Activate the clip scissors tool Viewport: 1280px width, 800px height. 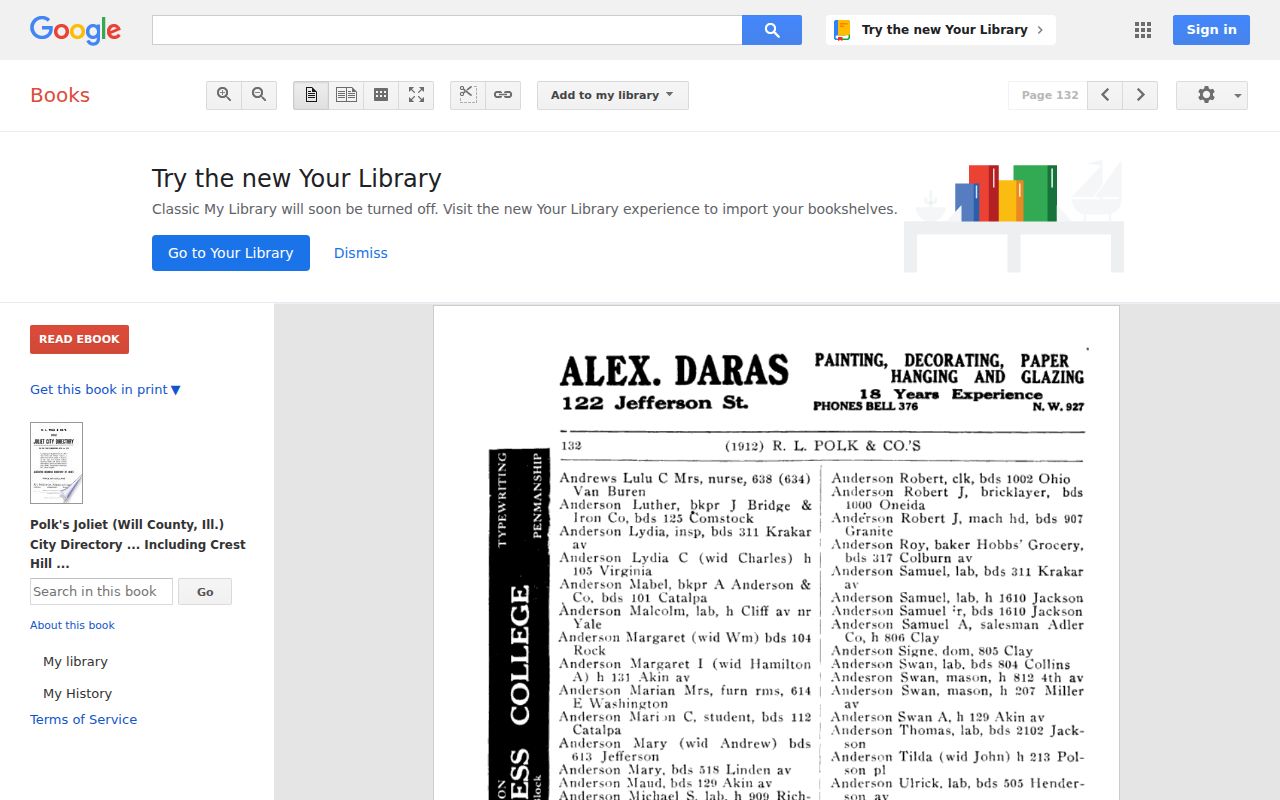pos(467,95)
